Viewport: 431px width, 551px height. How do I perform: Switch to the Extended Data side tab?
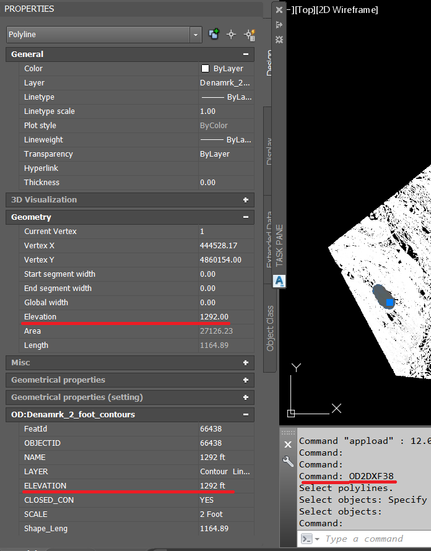[268, 240]
